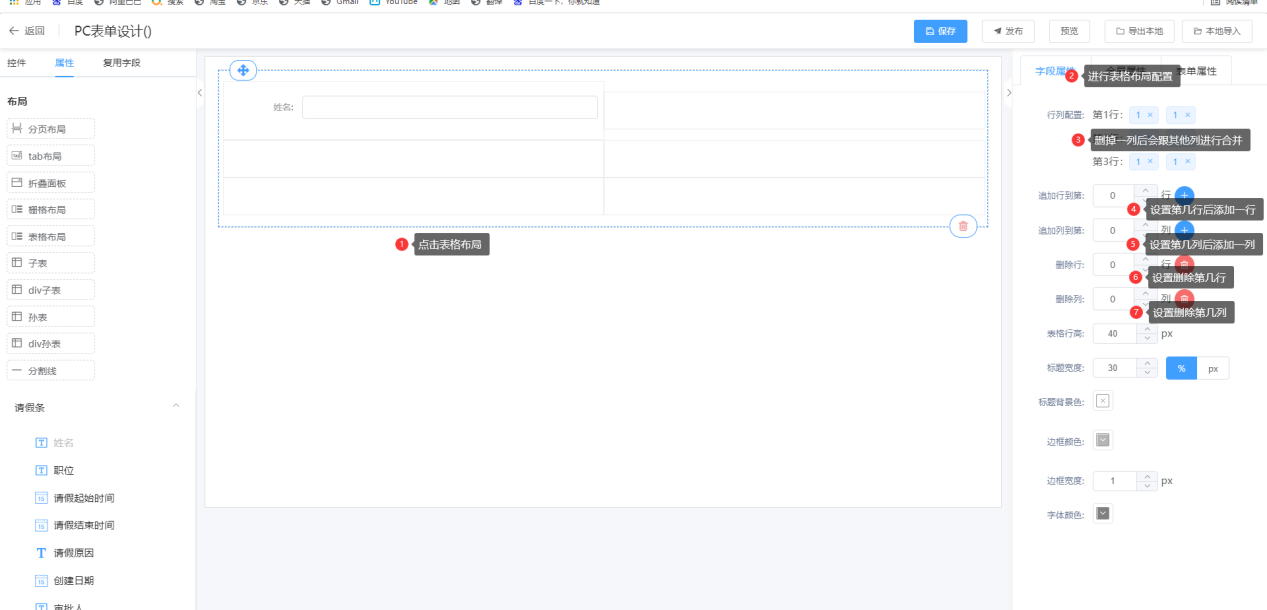Screen dimensions: 1267x610
Task: Select the 表格布局 layout control
Action: click(x=51, y=237)
